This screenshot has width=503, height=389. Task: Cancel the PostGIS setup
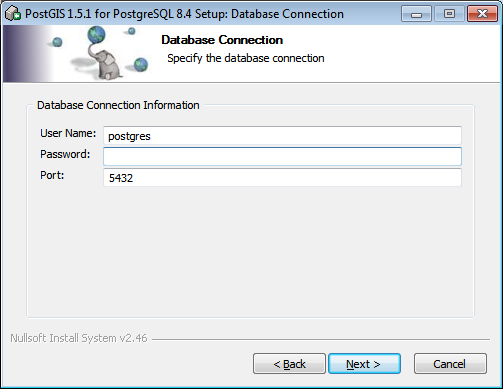[x=450, y=364]
